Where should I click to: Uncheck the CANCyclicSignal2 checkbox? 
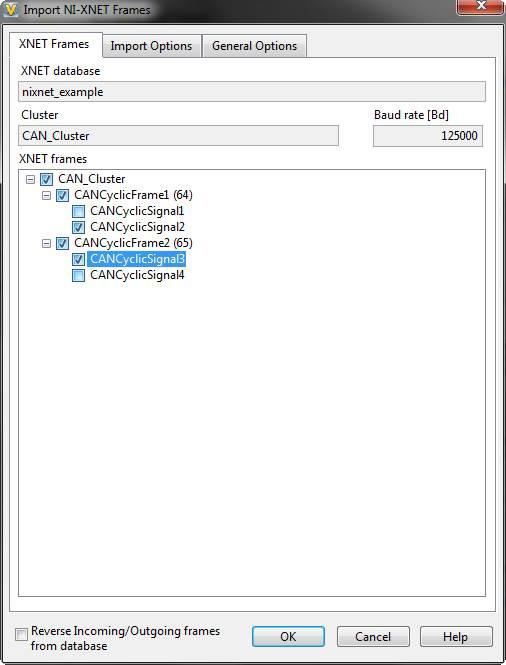78,227
